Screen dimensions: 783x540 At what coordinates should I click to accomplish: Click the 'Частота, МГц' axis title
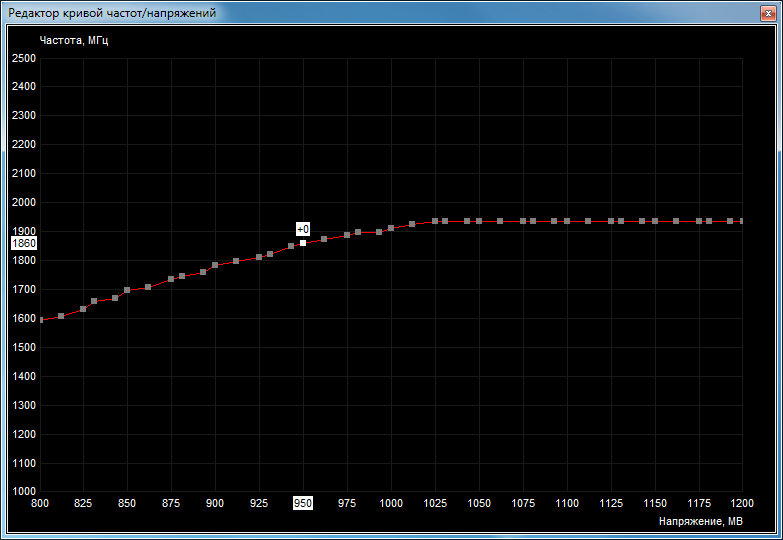[x=74, y=41]
